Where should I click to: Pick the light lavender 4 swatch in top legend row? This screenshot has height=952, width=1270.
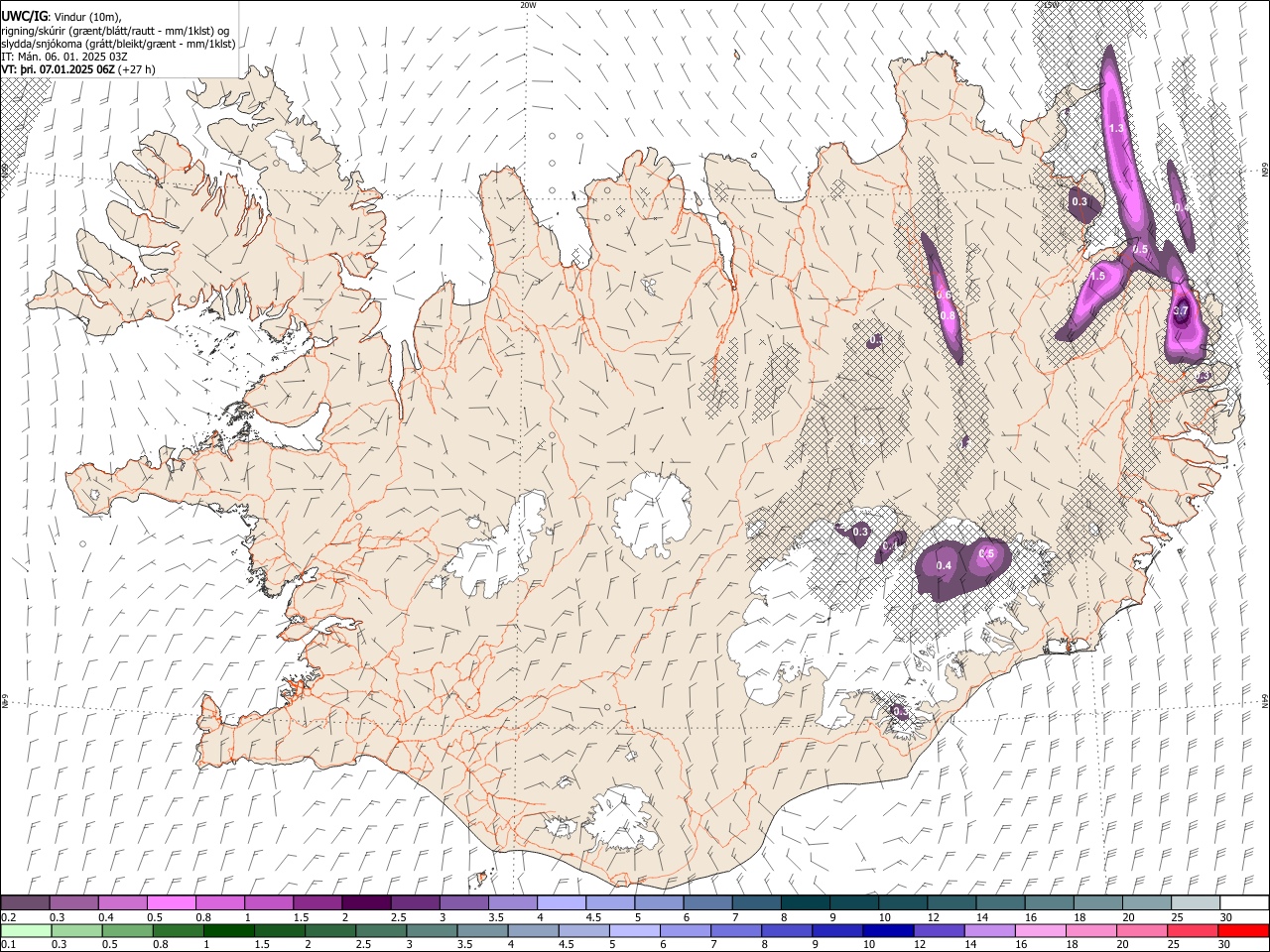click(x=561, y=902)
